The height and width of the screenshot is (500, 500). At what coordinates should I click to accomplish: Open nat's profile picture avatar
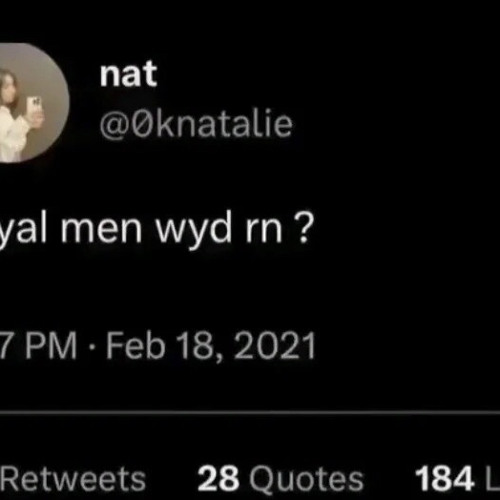(34, 102)
